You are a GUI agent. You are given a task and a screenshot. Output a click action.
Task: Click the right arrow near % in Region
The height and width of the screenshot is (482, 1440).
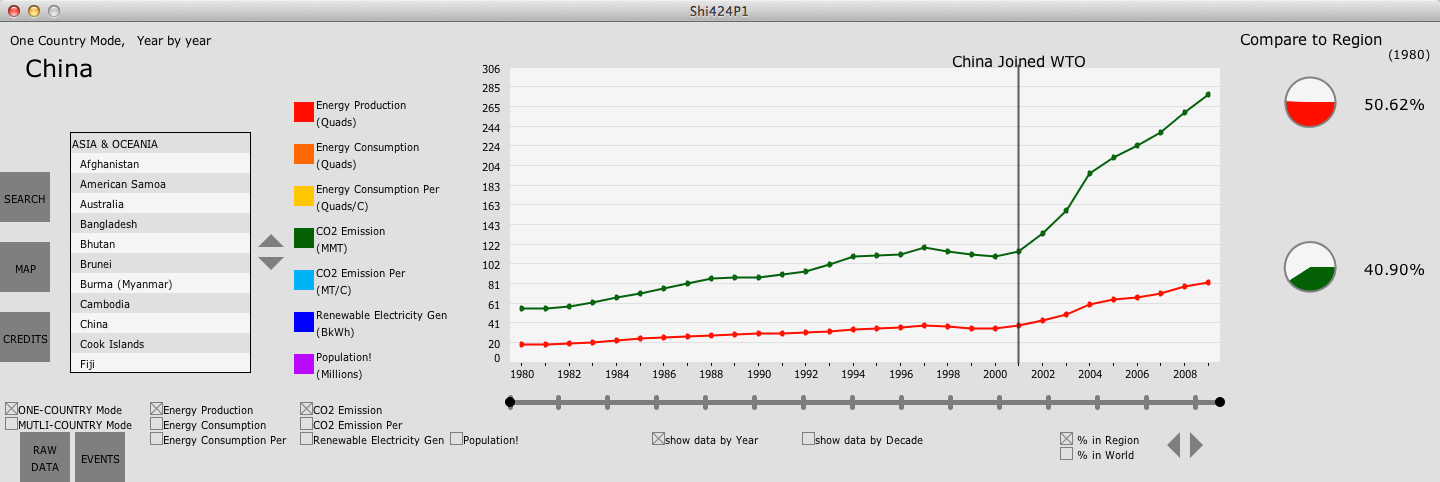(x=1196, y=445)
